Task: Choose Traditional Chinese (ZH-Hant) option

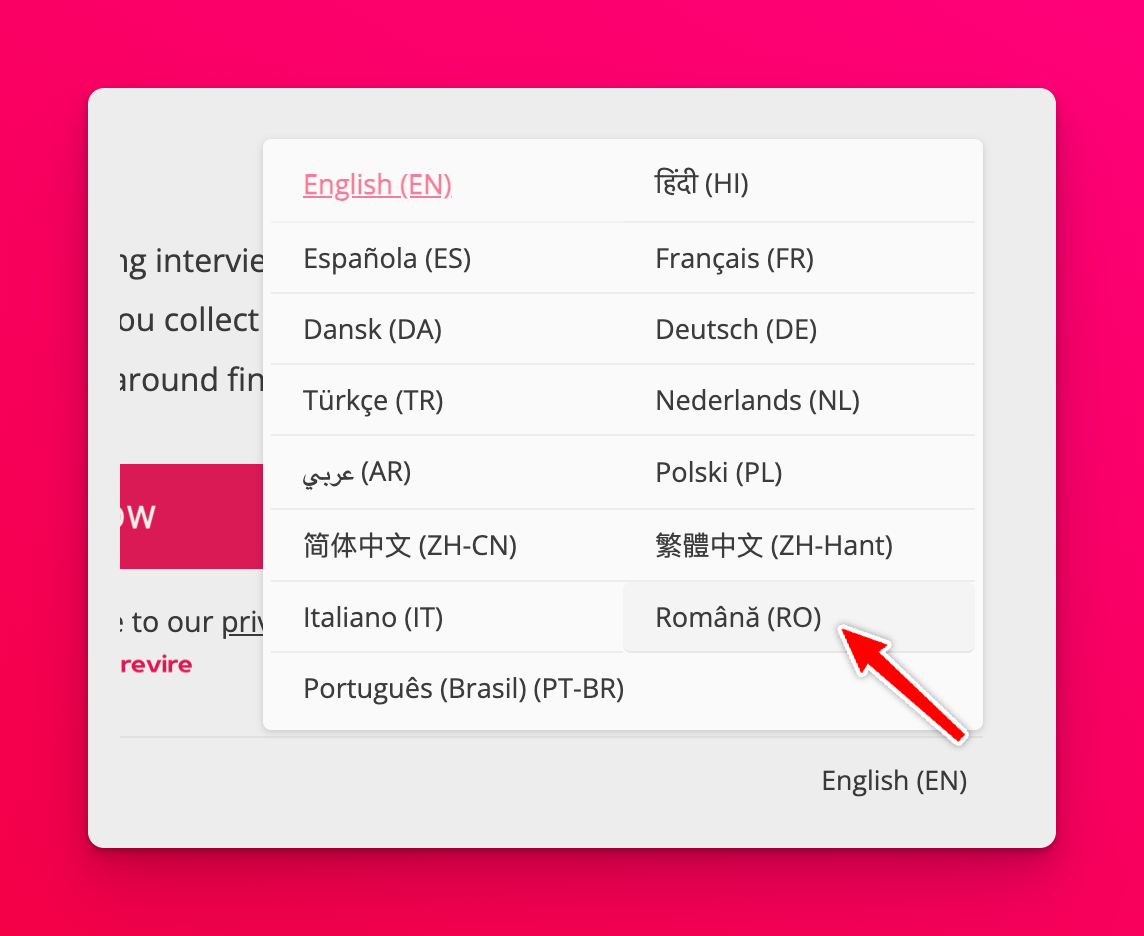Action: pos(773,546)
